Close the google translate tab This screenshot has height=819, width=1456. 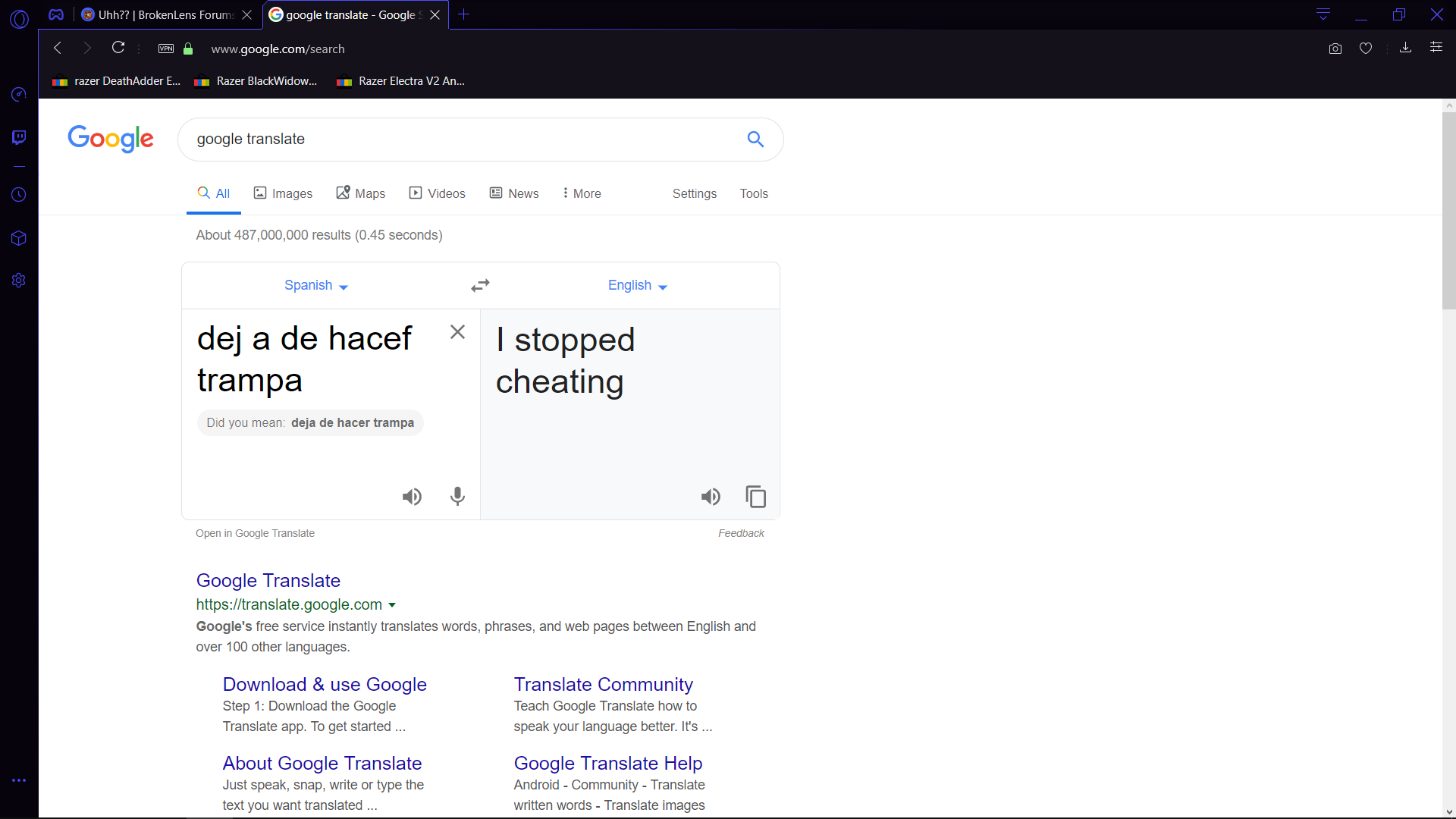pos(435,14)
